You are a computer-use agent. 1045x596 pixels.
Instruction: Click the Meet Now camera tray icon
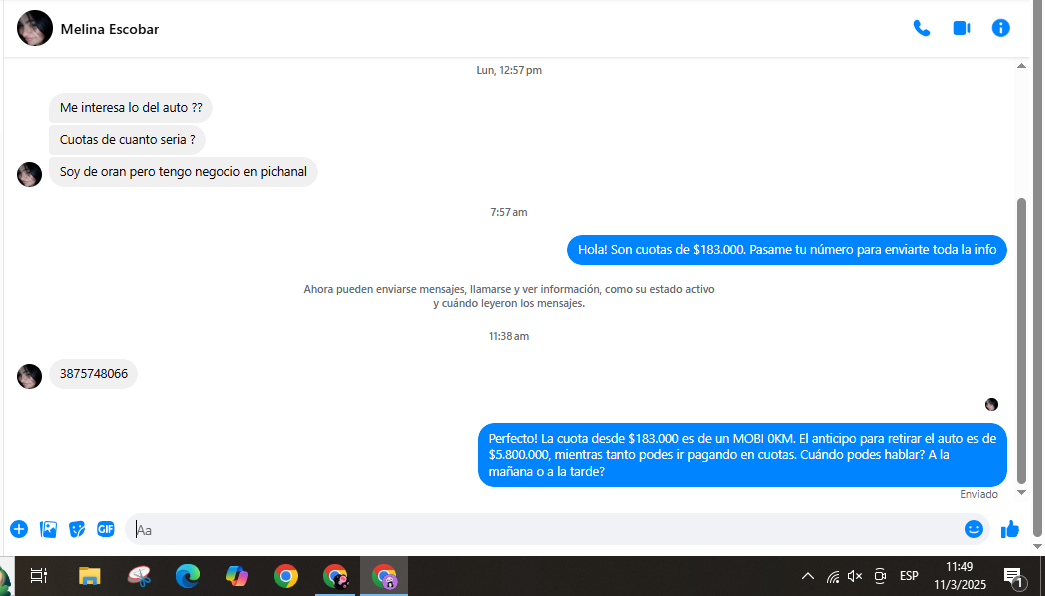(x=880, y=576)
